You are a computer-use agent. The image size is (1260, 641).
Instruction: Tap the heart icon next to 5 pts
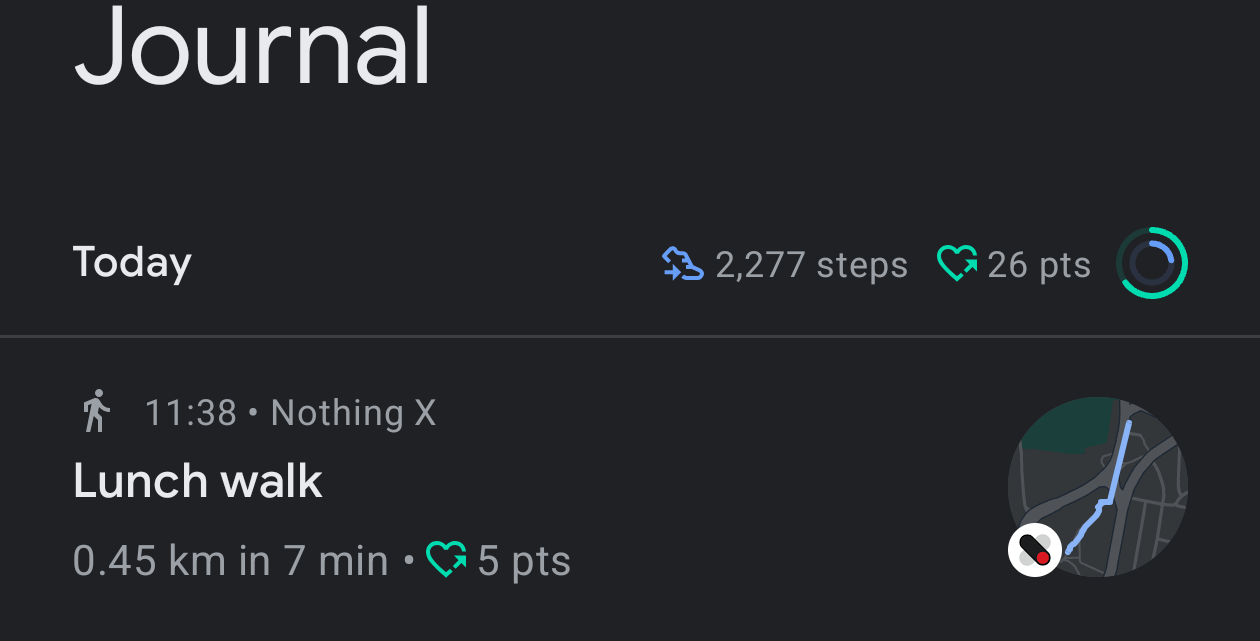(447, 560)
